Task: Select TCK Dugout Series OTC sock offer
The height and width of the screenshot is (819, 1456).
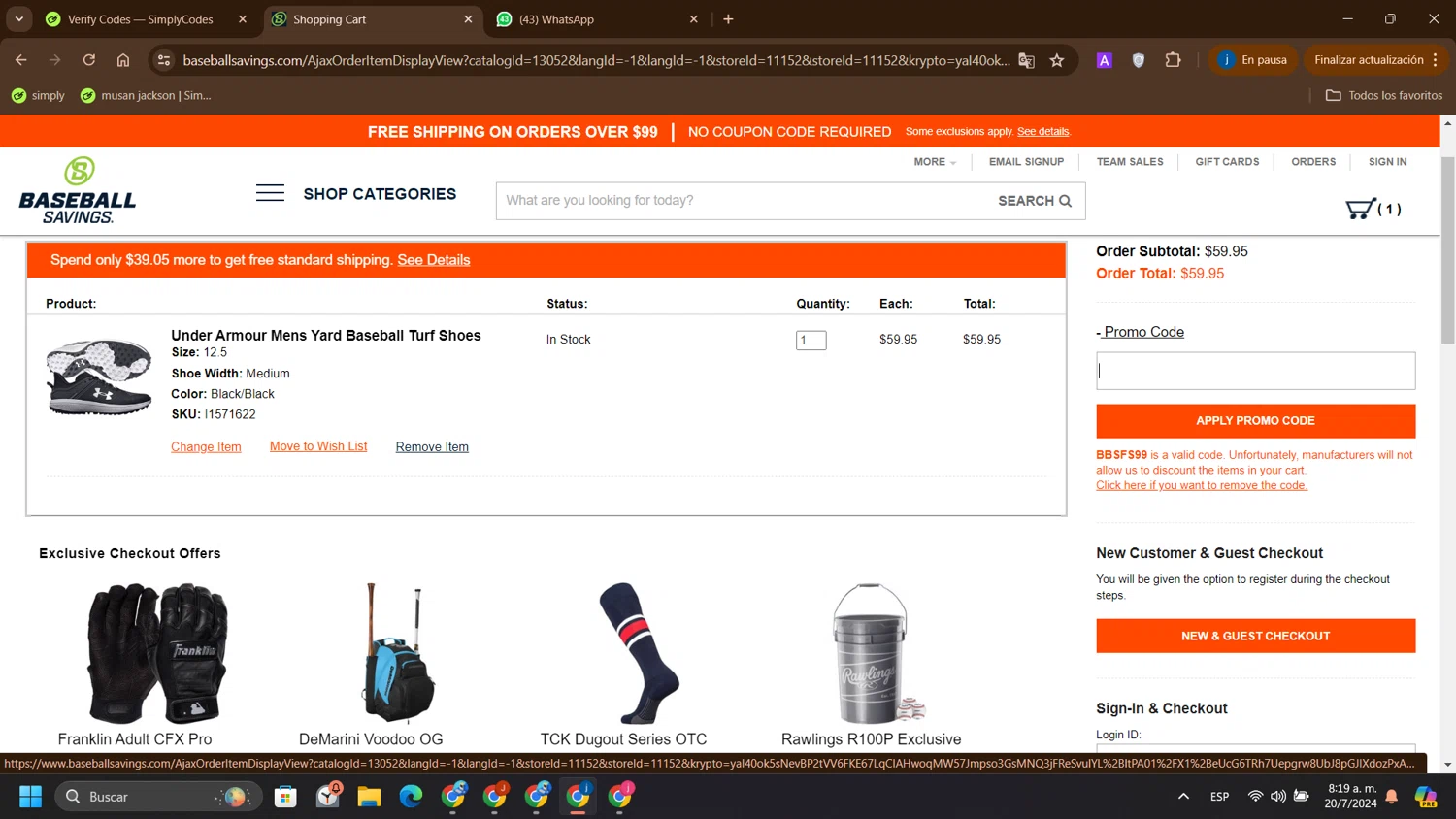Action: click(x=638, y=653)
